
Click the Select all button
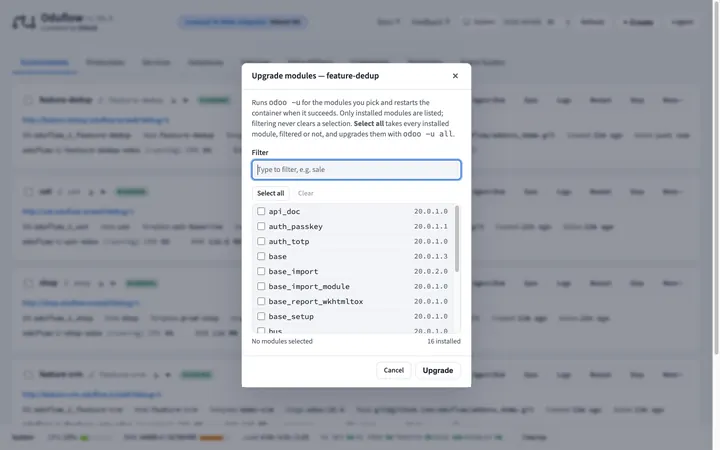[x=270, y=193]
